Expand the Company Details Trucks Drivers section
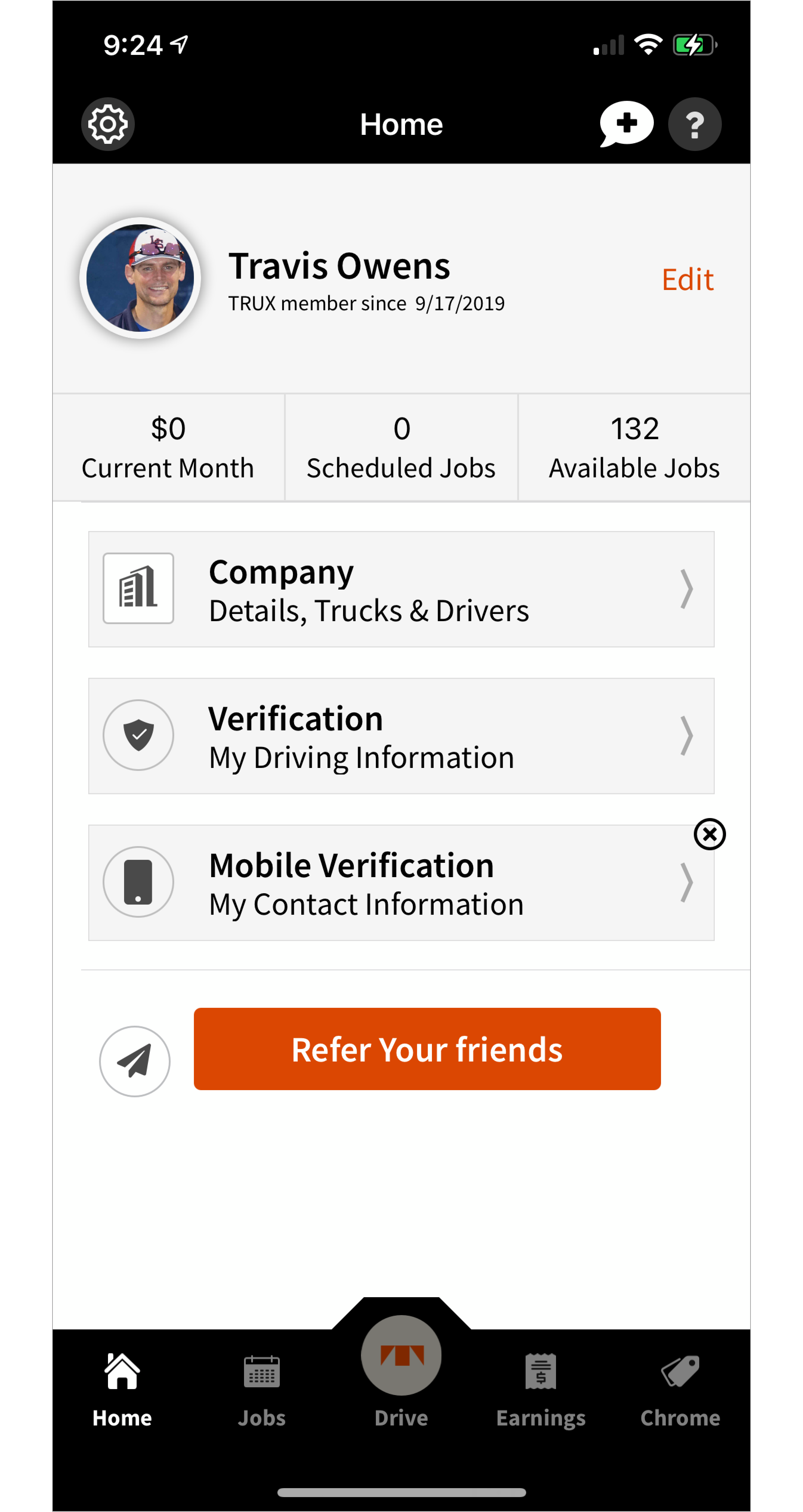Image resolution: width=803 pixels, height=1512 pixels. coord(401,590)
